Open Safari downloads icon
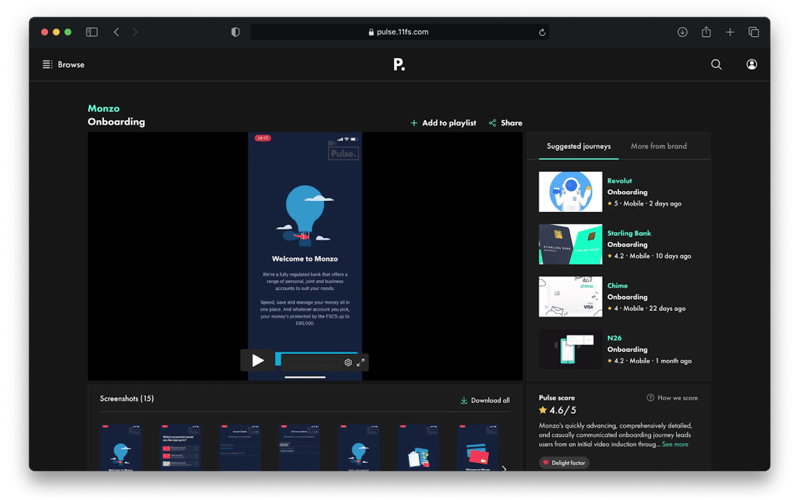Image resolution: width=800 pixels, height=500 pixels. coord(682,32)
